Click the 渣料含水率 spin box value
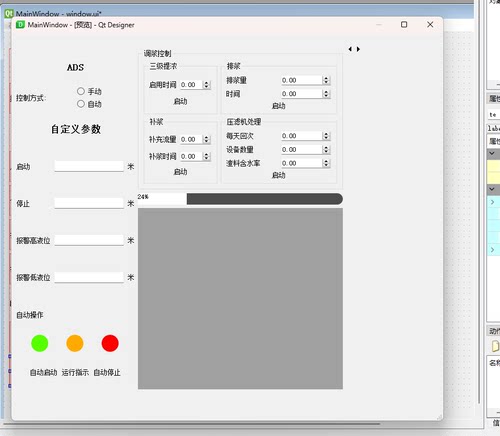Image resolution: width=500 pixels, height=436 pixels. pos(301,163)
